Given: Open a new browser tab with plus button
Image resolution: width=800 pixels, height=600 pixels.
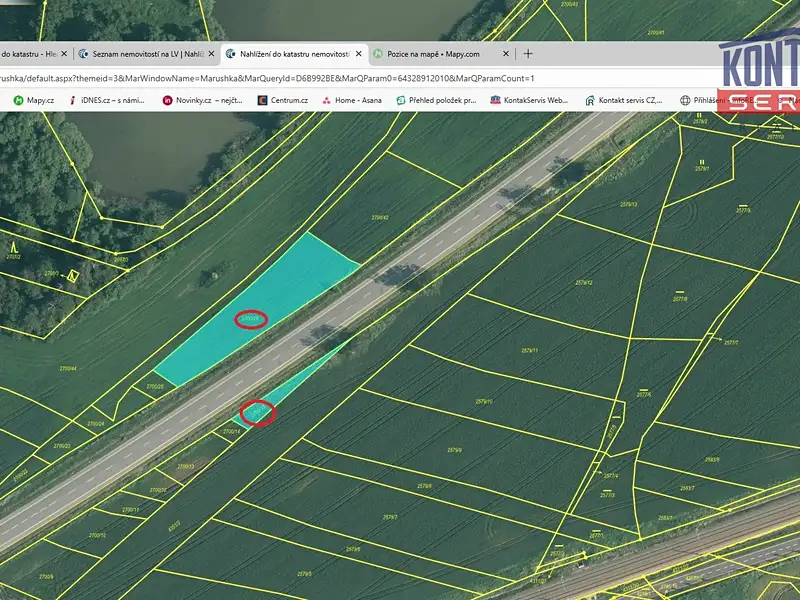Looking at the screenshot, I should 528,54.
